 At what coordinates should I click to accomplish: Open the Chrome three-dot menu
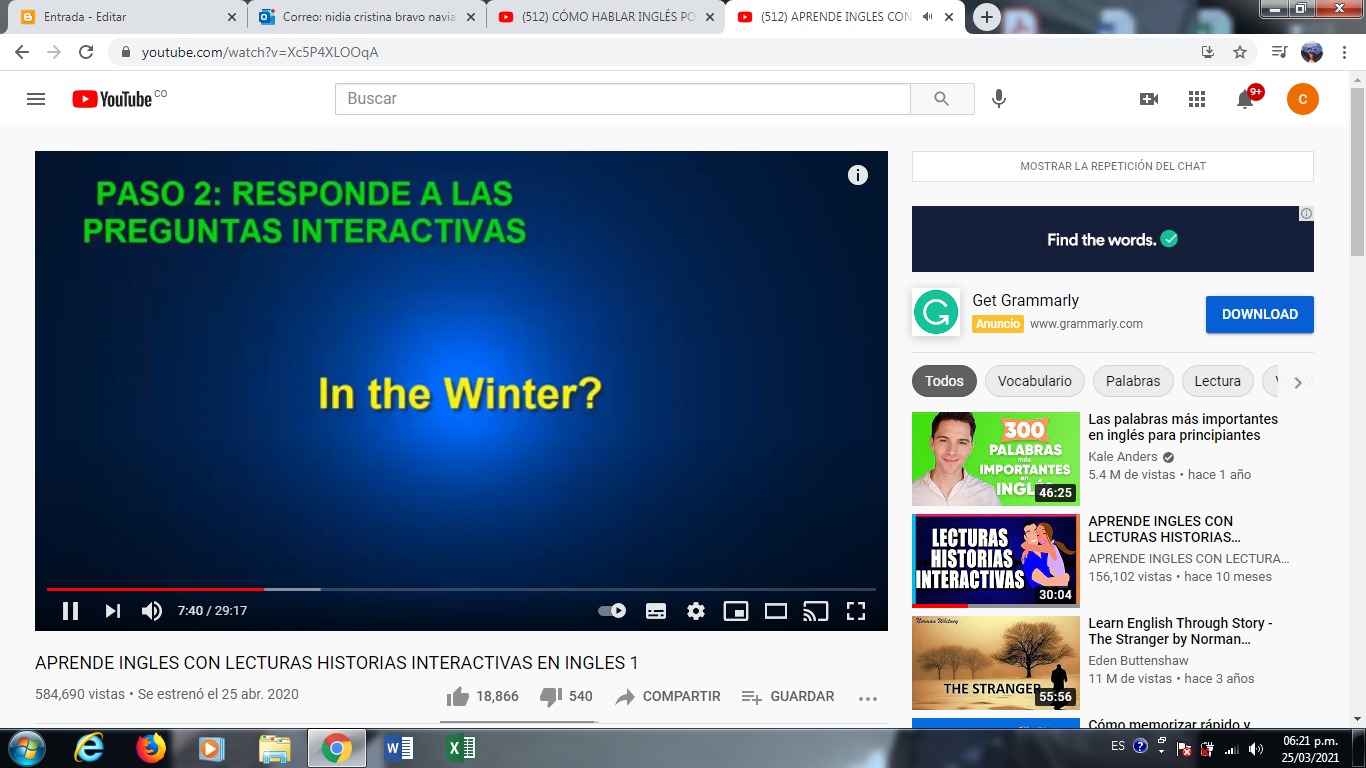coord(1345,52)
